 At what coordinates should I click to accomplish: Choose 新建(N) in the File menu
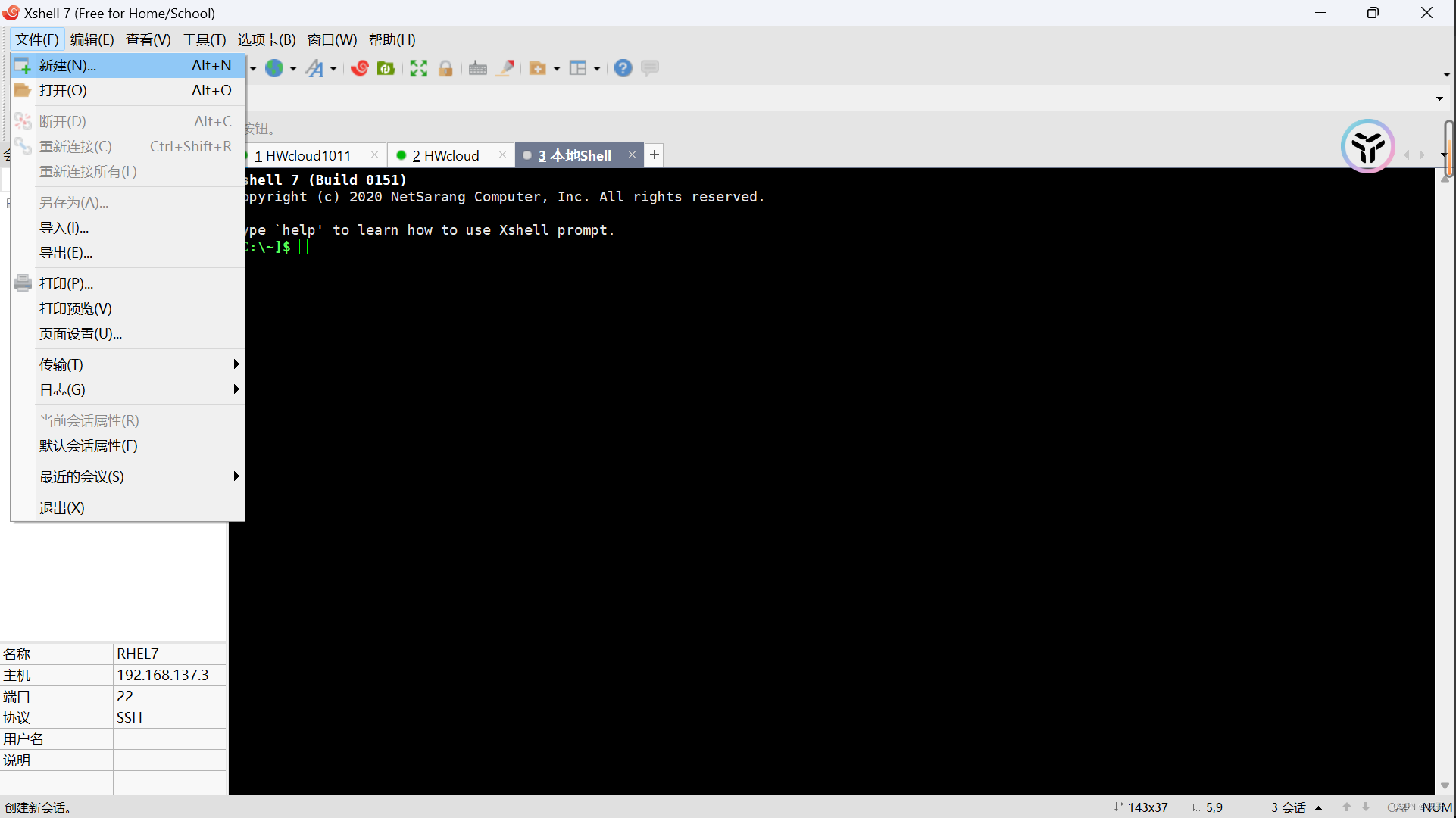click(127, 66)
